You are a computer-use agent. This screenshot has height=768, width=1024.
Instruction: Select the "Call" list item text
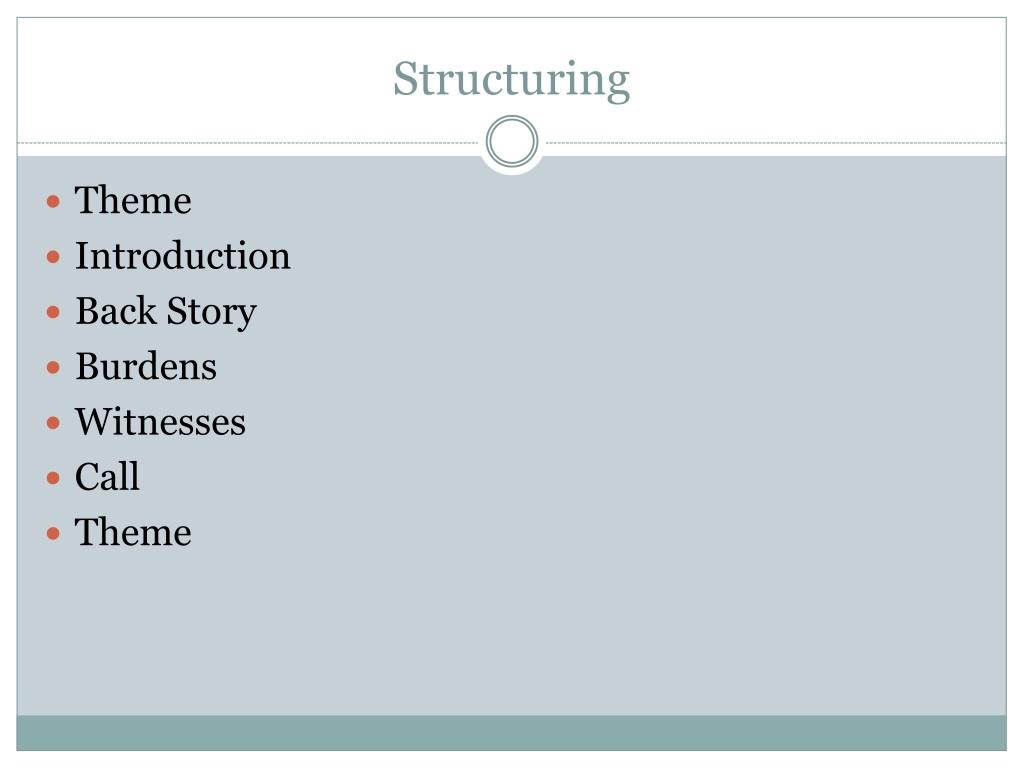107,477
